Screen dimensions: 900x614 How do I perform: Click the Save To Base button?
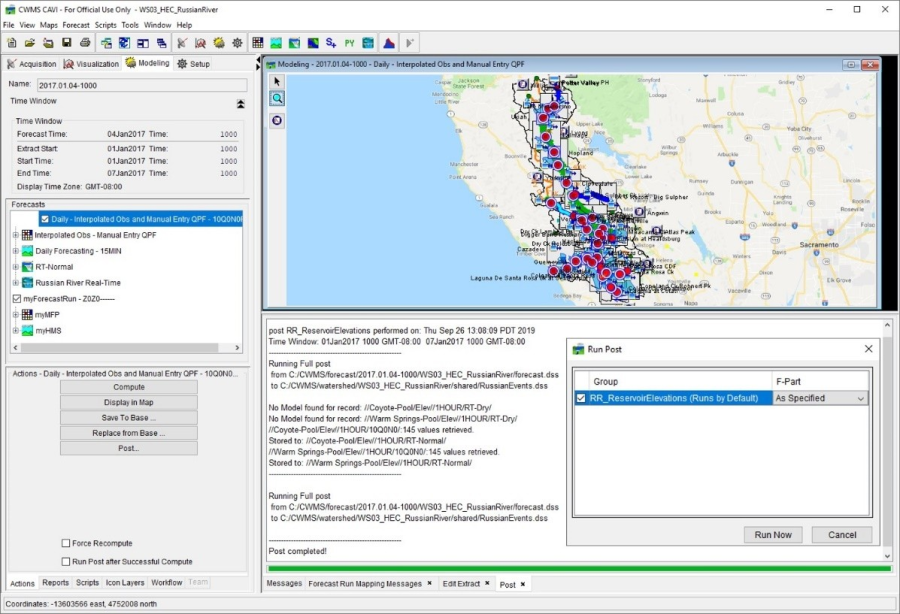(x=129, y=418)
